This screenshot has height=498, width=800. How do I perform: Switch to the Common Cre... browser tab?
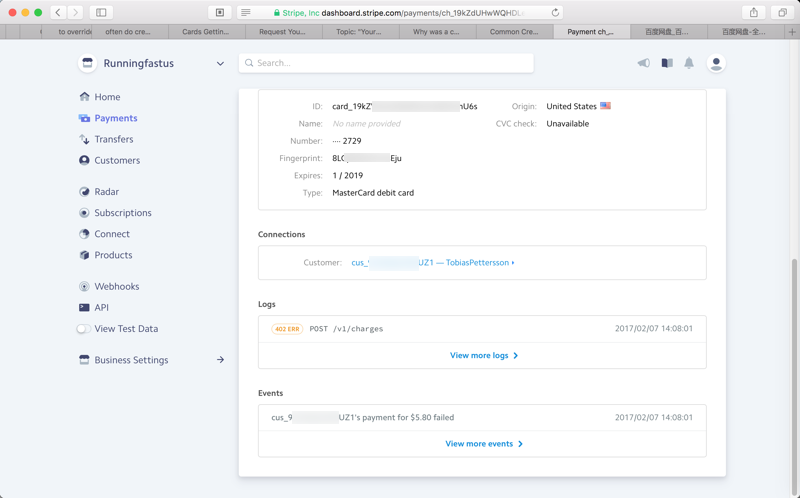click(514, 32)
